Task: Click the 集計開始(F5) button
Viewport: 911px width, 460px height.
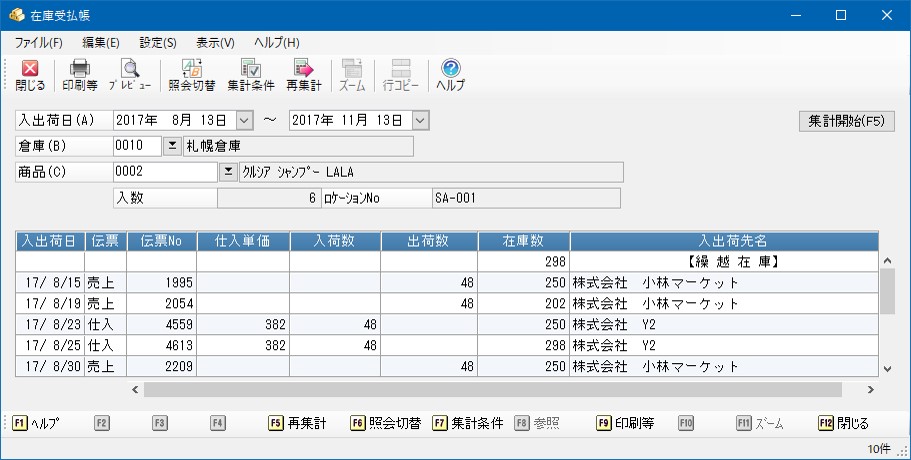Action: click(847, 121)
